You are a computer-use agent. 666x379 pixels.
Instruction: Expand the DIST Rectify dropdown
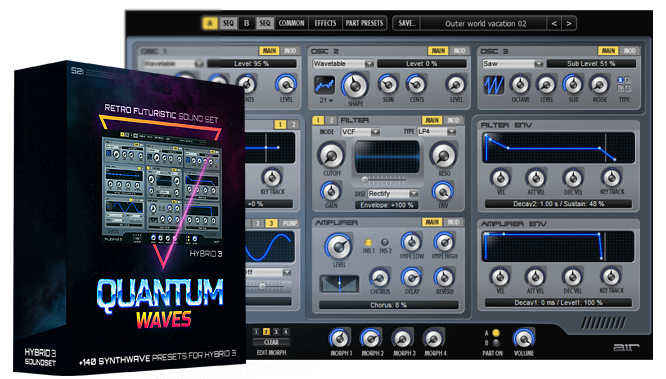point(393,194)
